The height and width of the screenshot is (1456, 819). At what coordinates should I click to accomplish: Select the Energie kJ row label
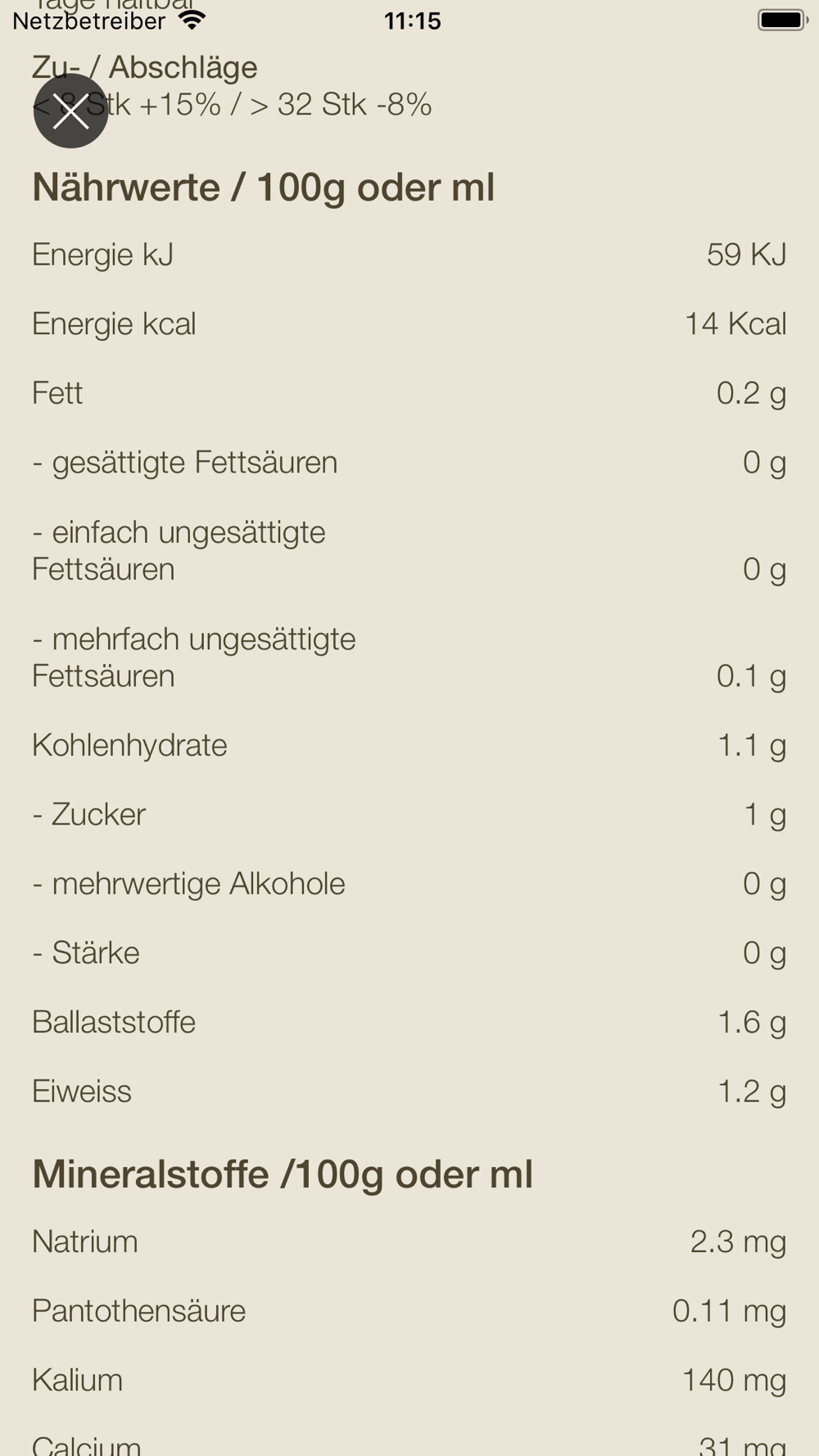103,255
